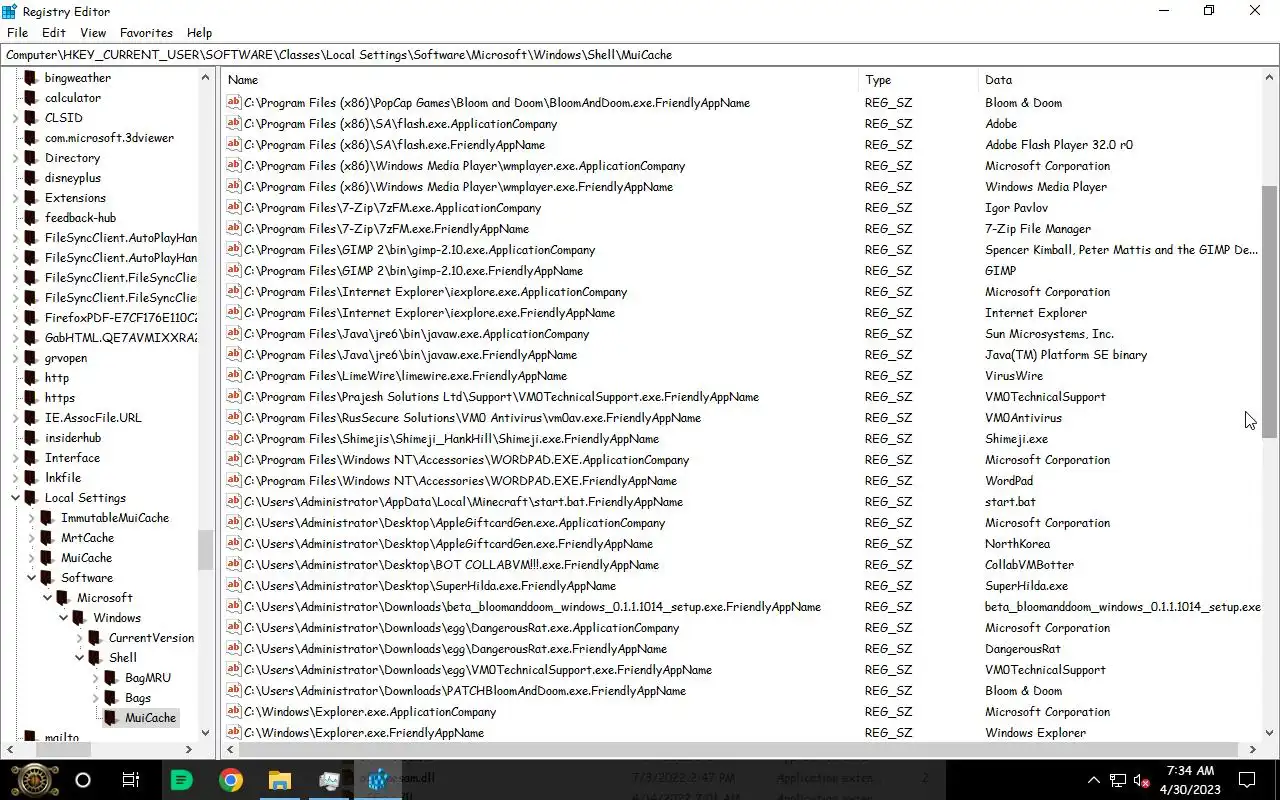Click the tree pane vertical scrollbar thumb

[205, 549]
